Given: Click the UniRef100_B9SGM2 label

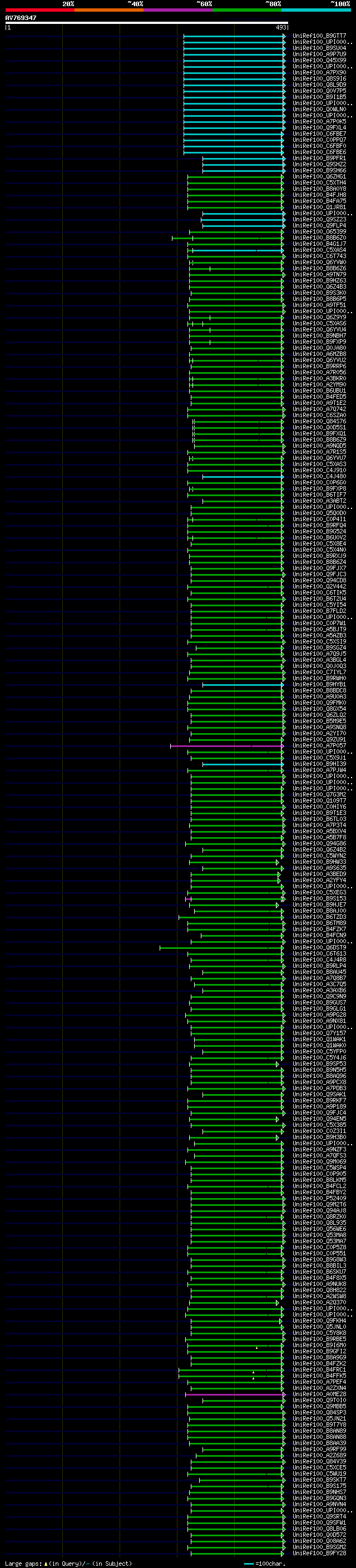Looking at the screenshot, I should [x=319, y=1547].
